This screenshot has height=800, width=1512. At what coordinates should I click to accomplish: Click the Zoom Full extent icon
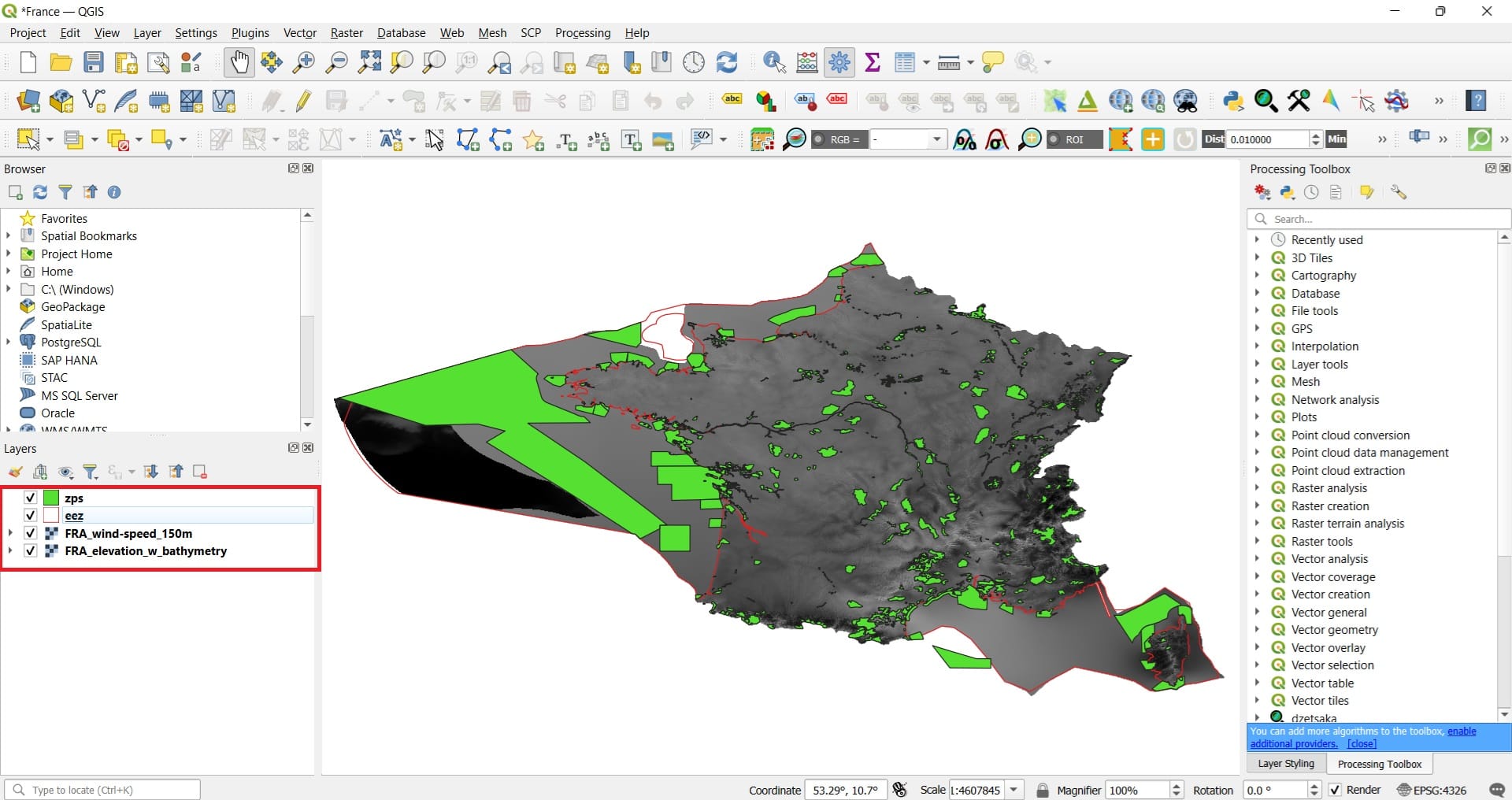click(369, 62)
